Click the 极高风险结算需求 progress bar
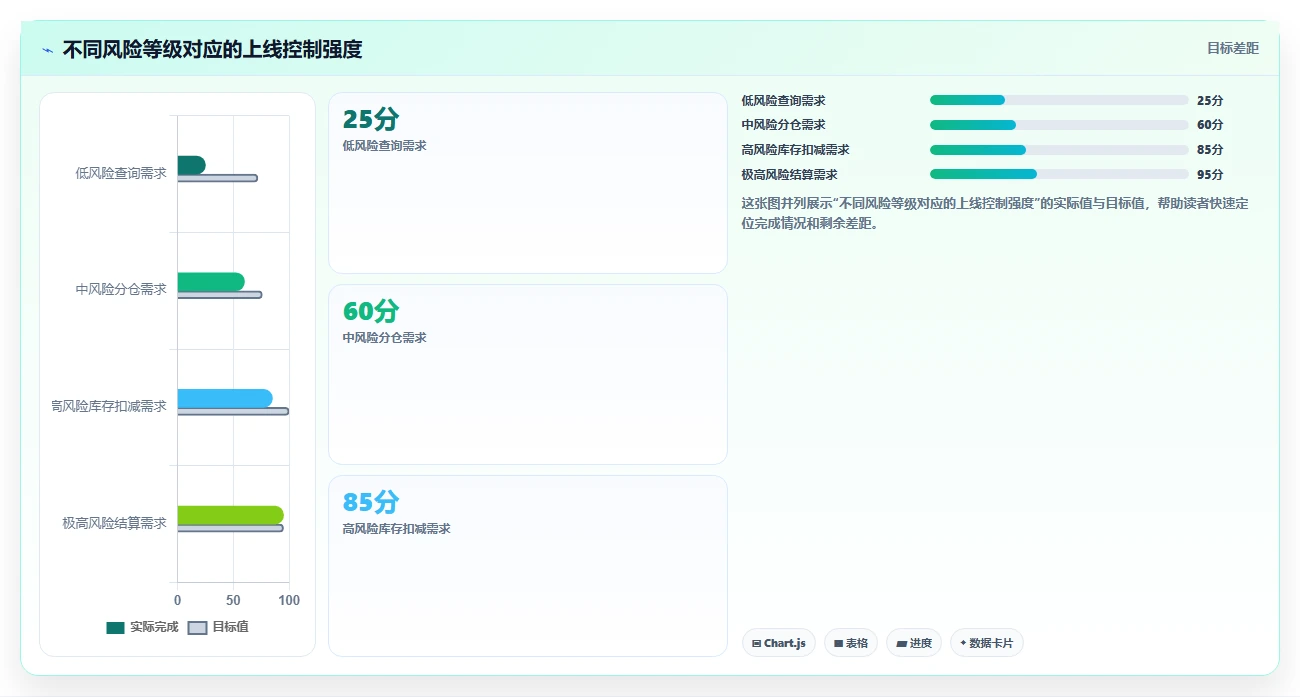The width and height of the screenshot is (1300, 697). click(1059, 174)
